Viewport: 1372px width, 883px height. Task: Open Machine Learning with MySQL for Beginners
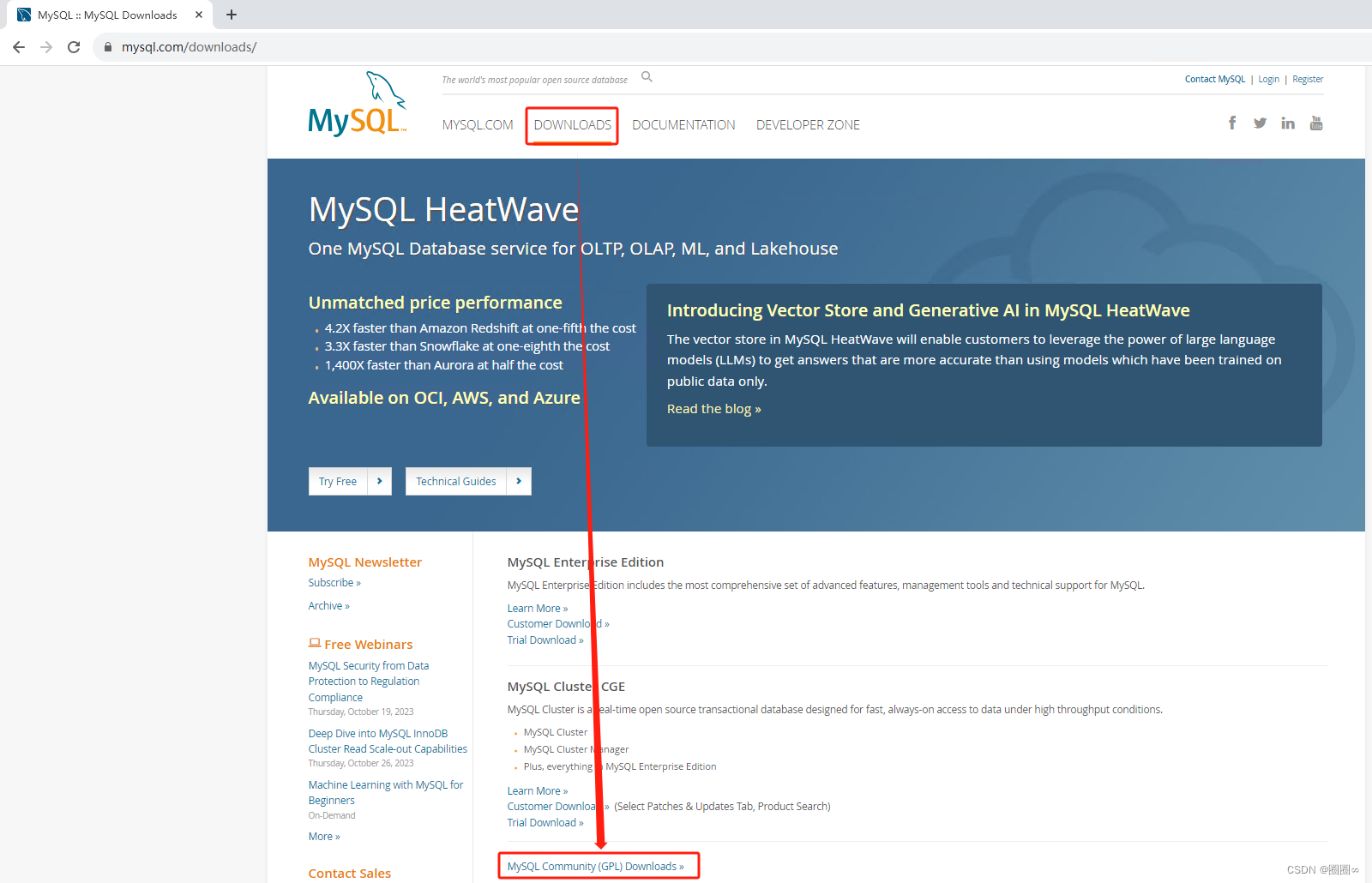(386, 793)
